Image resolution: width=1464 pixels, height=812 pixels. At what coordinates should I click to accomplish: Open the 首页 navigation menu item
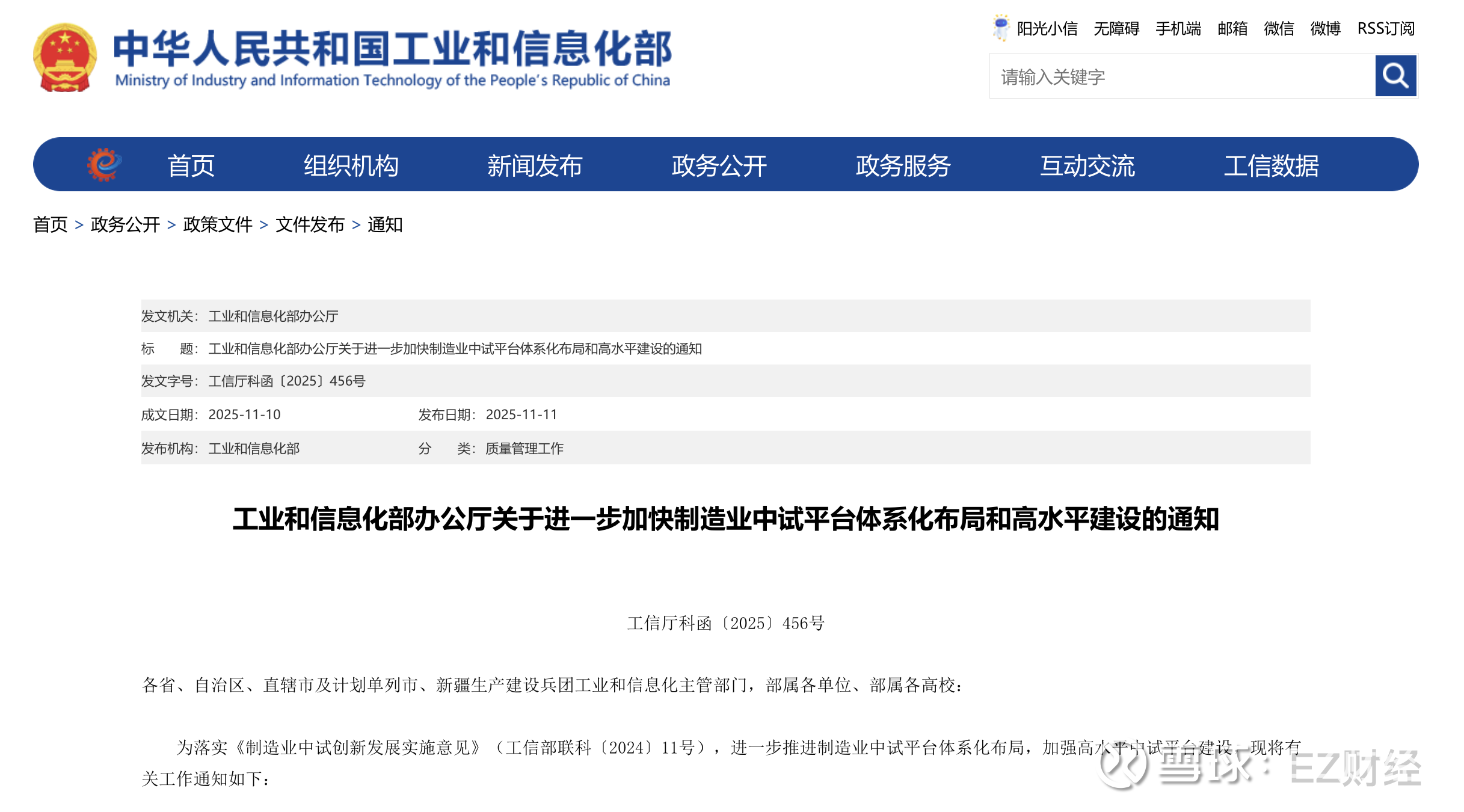(x=191, y=165)
